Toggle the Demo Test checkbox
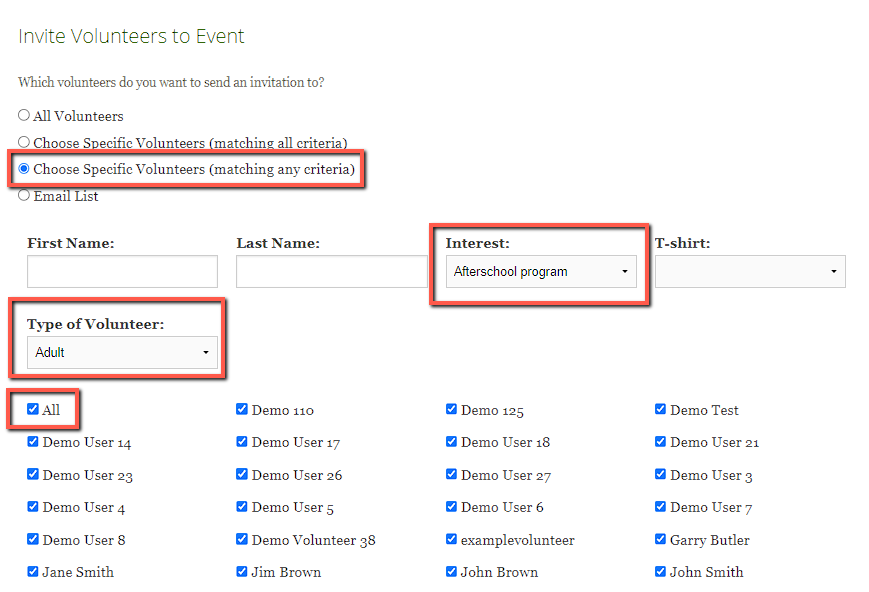Image resolution: width=869 pixels, height=592 pixels. click(x=661, y=409)
